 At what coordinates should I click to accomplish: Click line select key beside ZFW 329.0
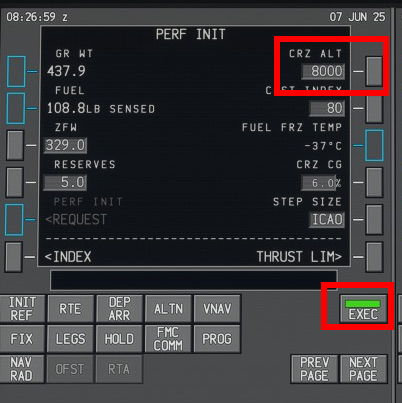pyautogui.click(x=15, y=145)
